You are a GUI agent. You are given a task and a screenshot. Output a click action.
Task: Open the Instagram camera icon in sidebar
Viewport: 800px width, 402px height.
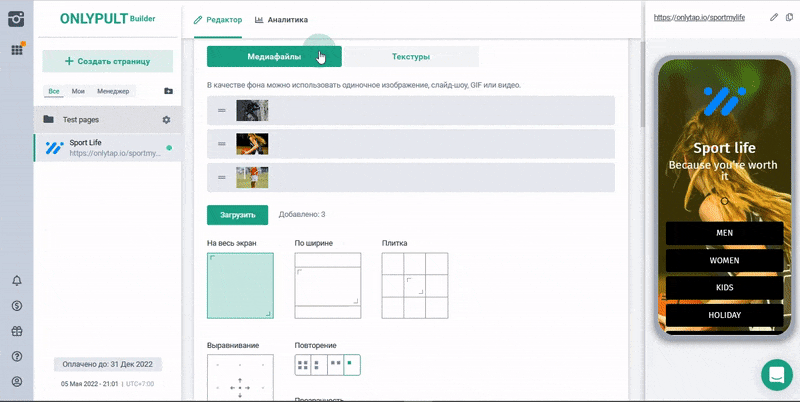pyautogui.click(x=16, y=17)
